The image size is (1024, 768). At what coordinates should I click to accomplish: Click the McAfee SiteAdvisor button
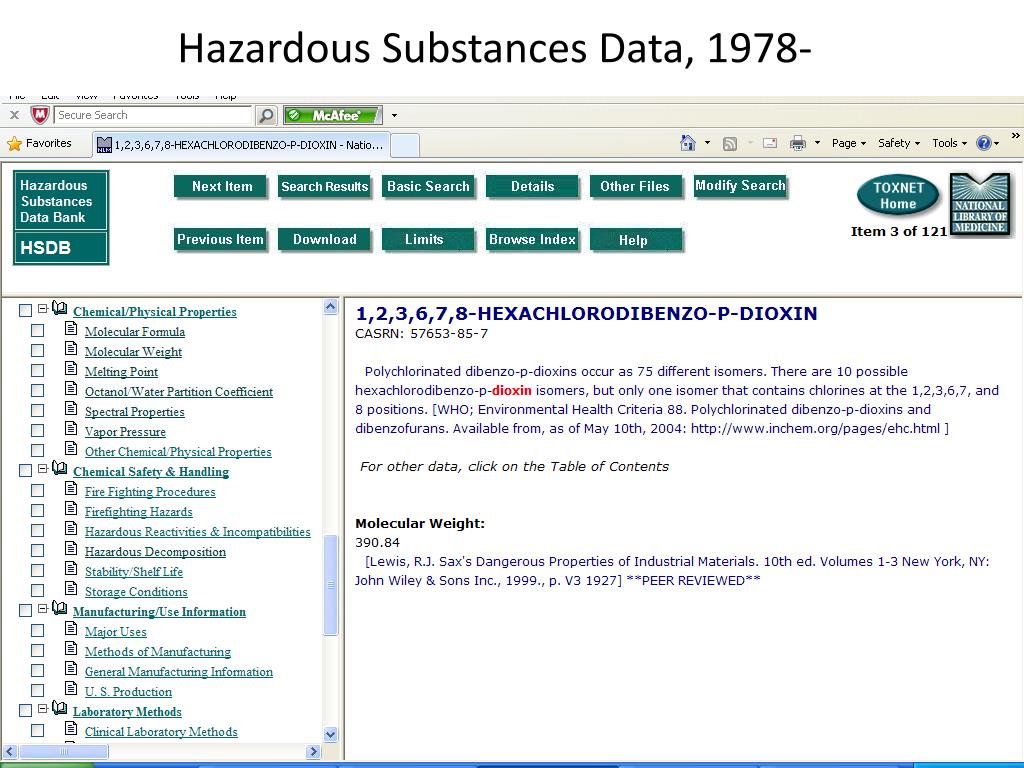click(x=333, y=114)
